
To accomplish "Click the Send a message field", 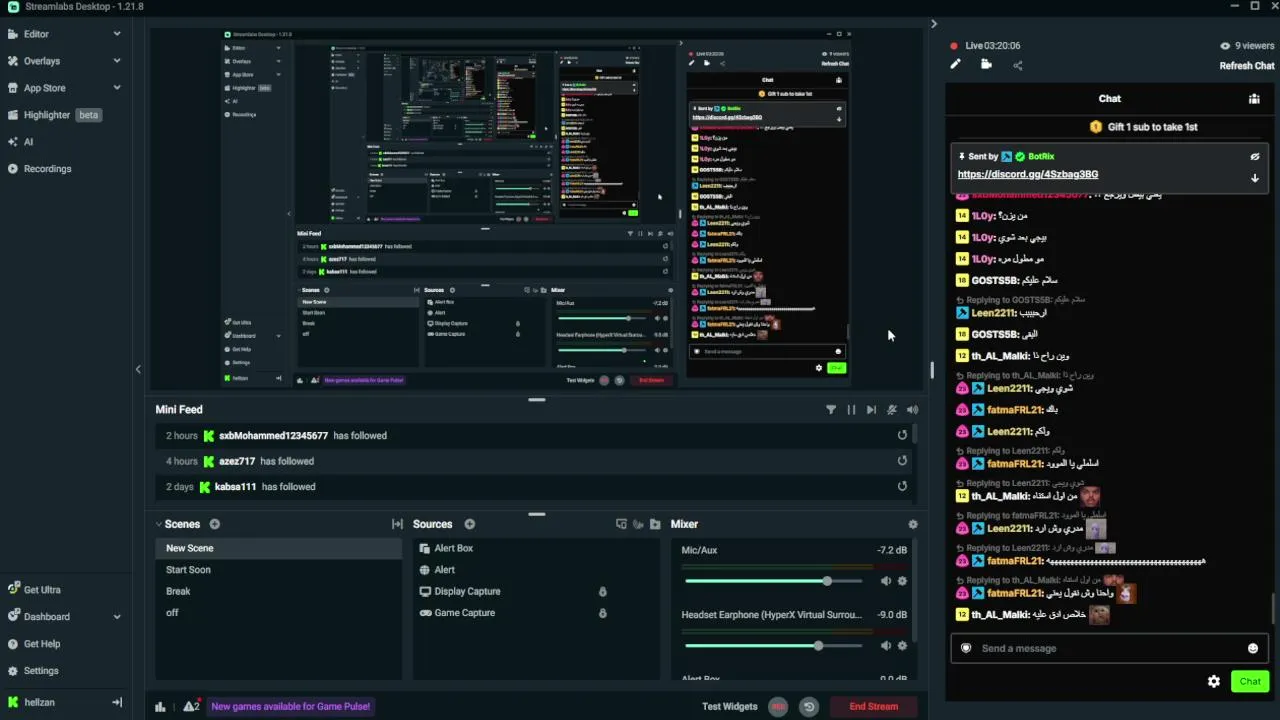I will pos(1108,648).
